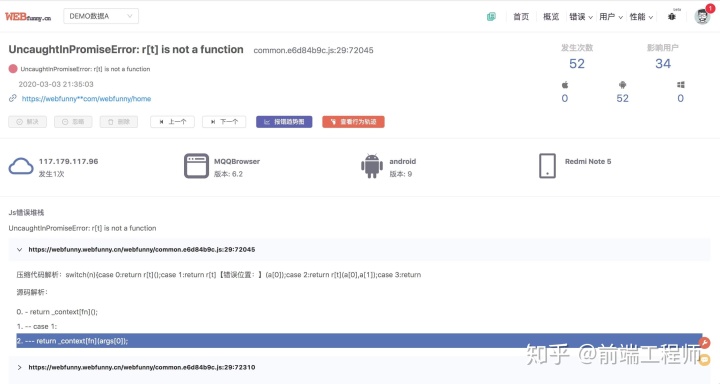Click the Windows platform icon
This screenshot has height=384, width=720.
pos(681,85)
